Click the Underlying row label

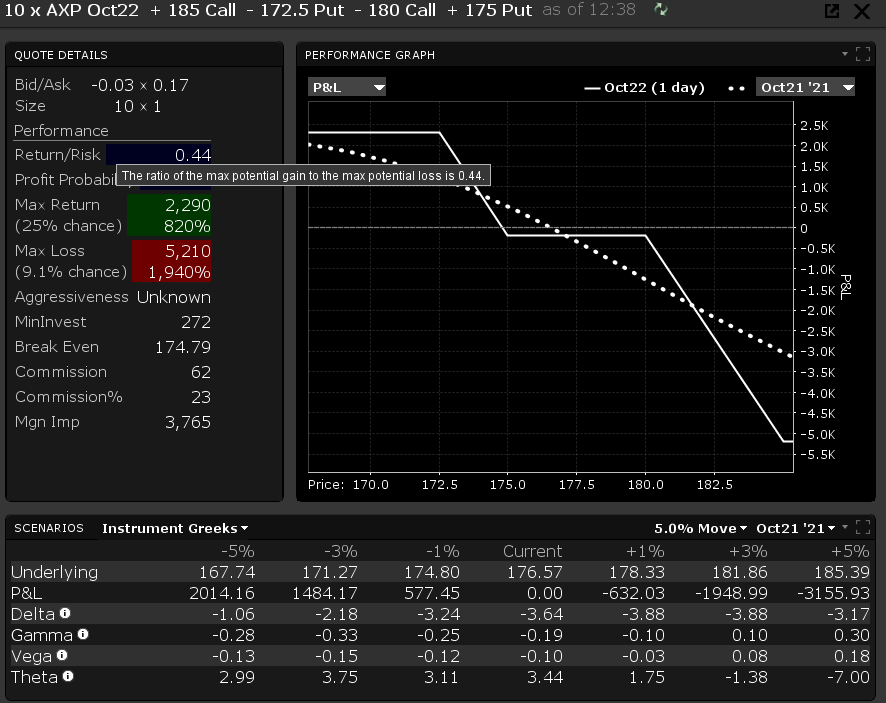coord(55,572)
